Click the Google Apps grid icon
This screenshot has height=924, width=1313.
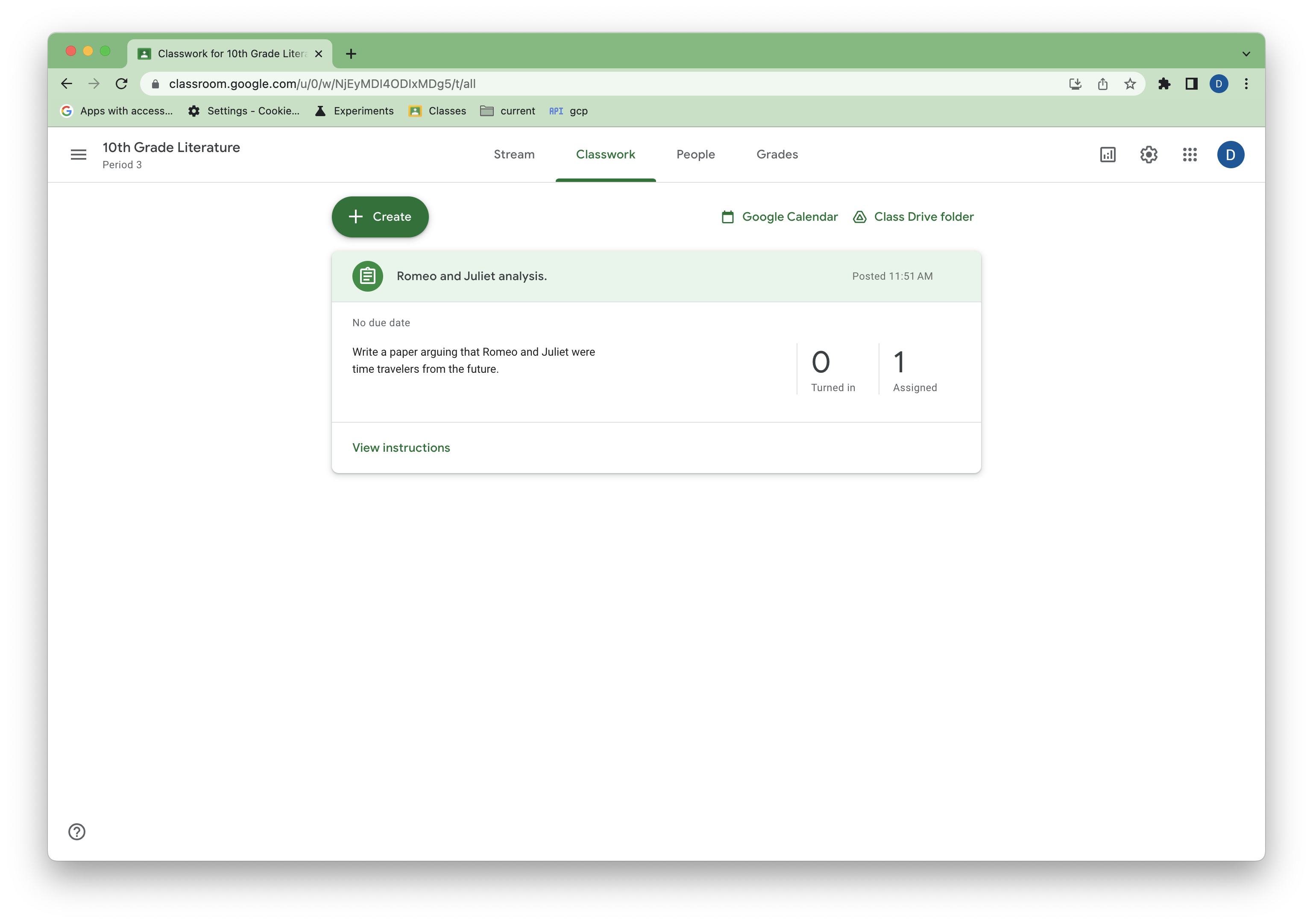(x=1189, y=154)
